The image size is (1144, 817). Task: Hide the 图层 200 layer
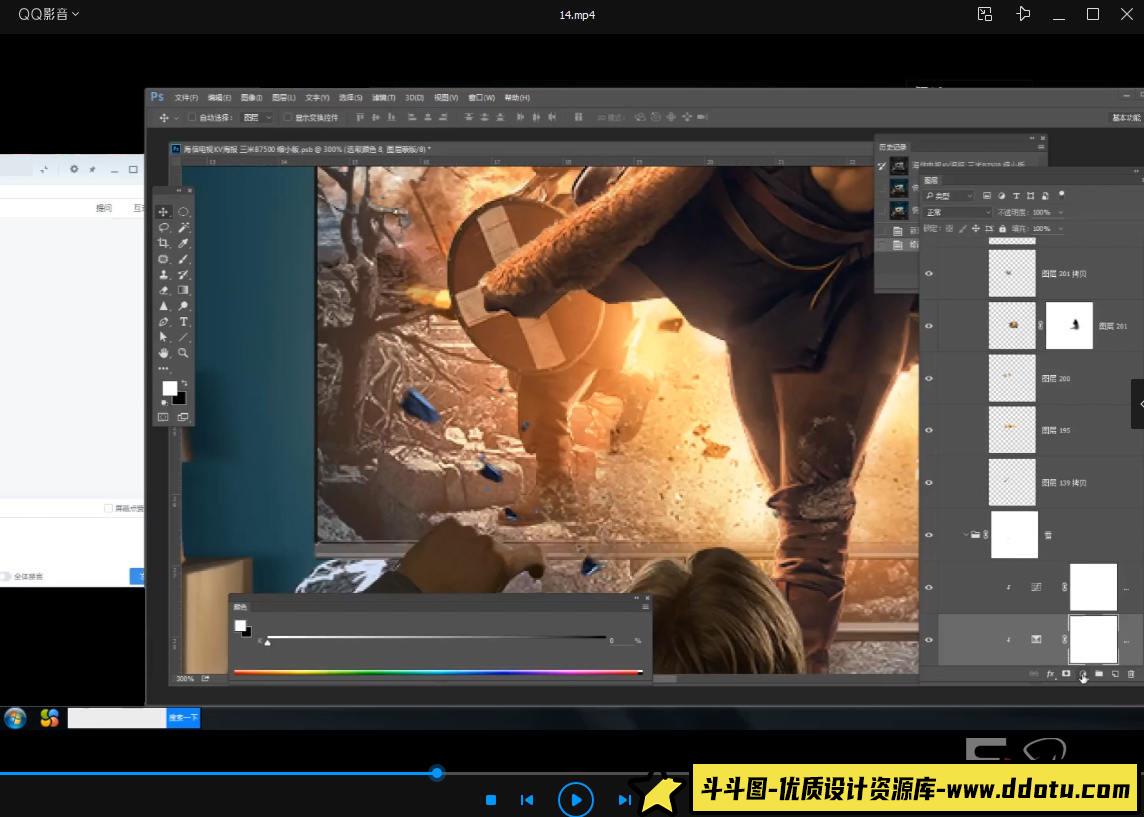pos(929,378)
